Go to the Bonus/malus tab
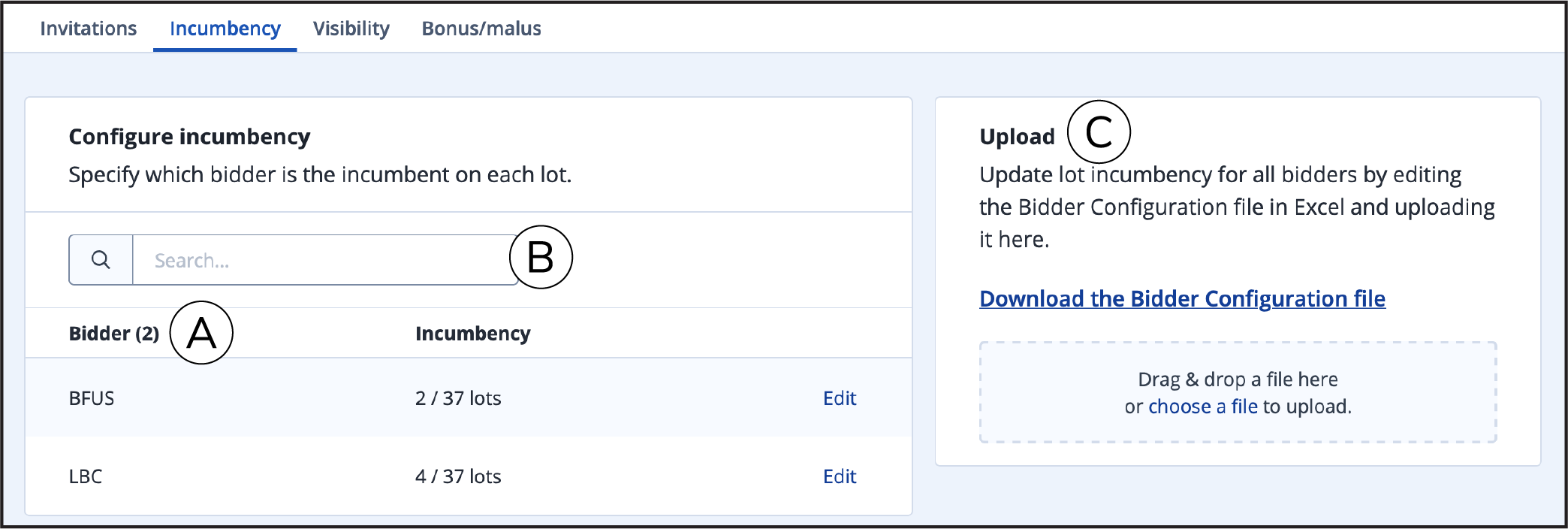 point(481,29)
